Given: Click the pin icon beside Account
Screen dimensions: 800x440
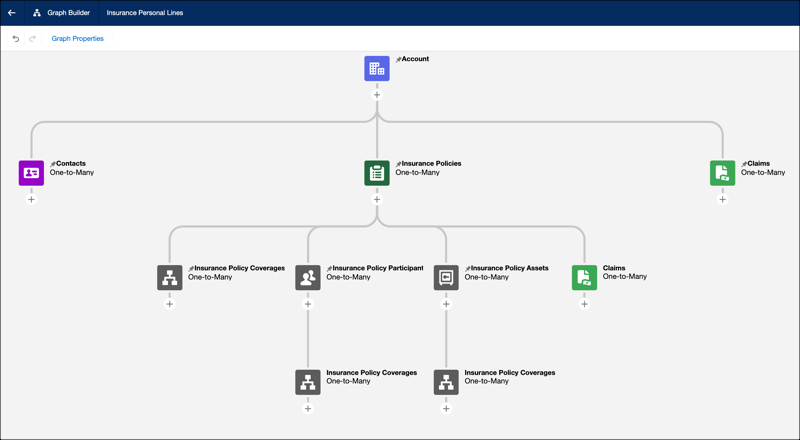Looking at the screenshot, I should click(398, 60).
